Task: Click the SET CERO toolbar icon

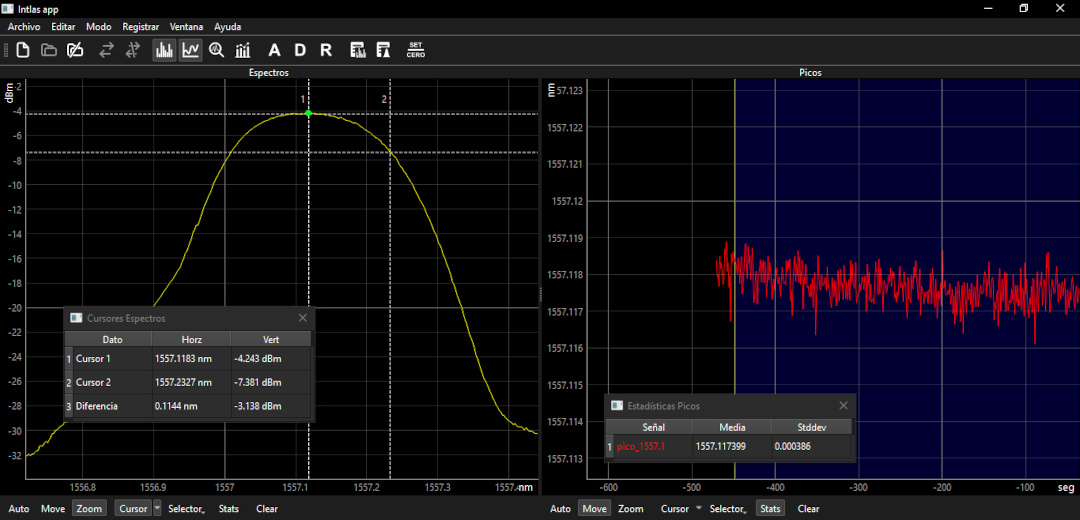Action: (x=415, y=50)
